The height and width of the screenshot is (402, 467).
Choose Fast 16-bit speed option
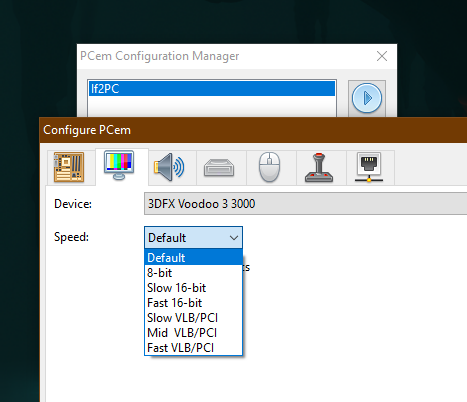pos(193,303)
